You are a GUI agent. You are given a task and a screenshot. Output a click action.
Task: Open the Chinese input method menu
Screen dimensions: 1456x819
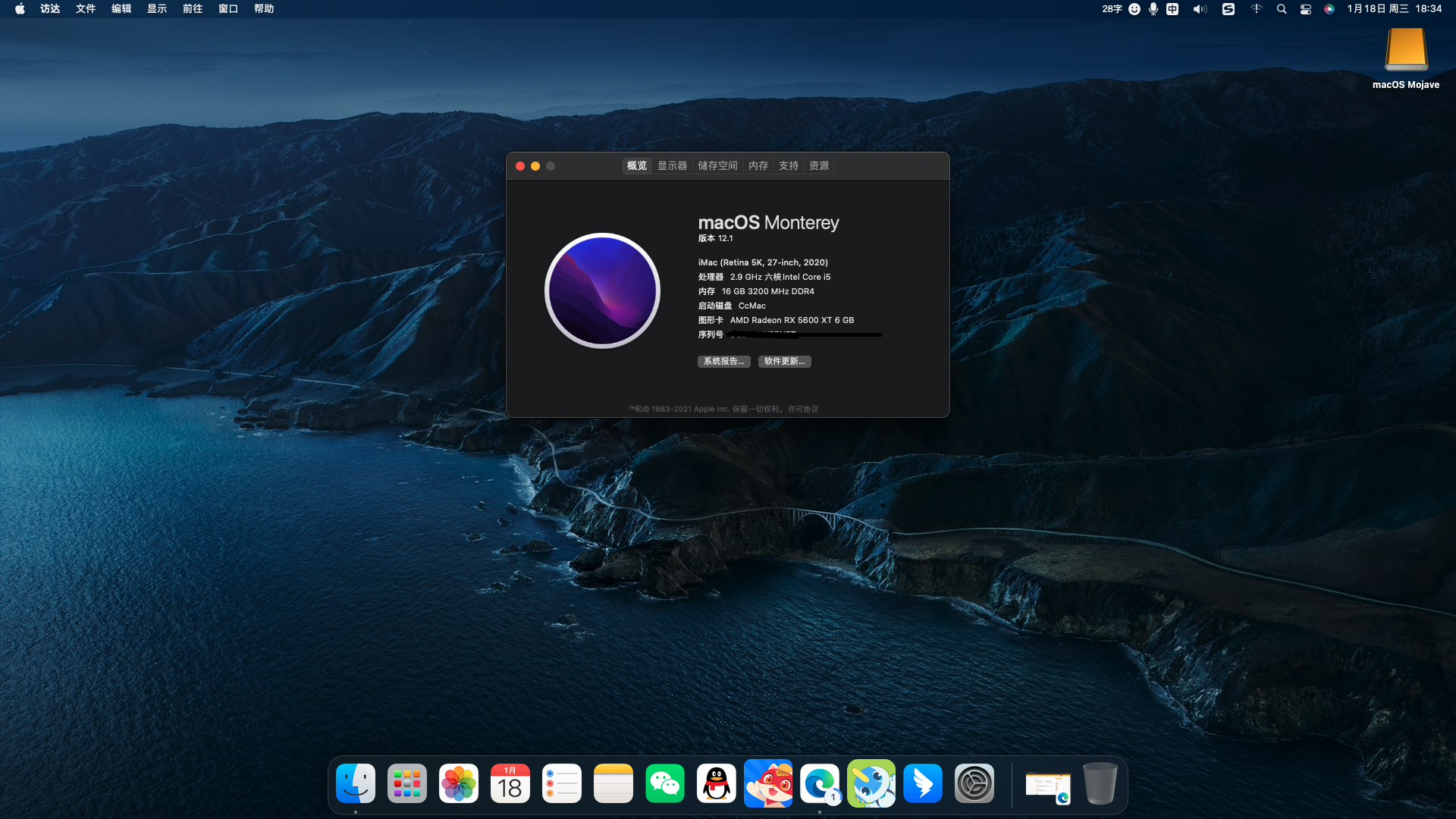click(1172, 9)
